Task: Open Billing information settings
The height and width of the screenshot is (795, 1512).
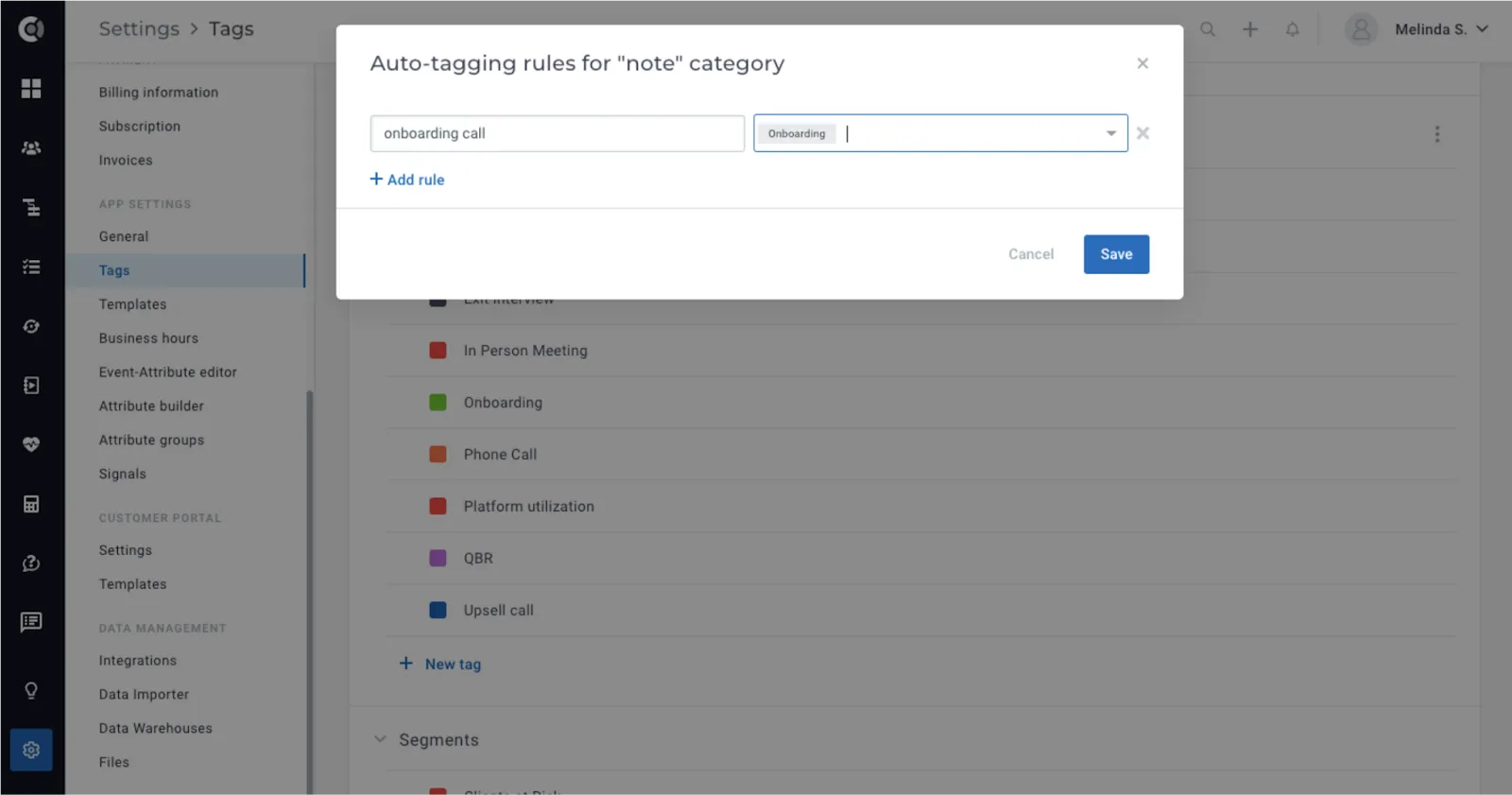Action: point(159,92)
